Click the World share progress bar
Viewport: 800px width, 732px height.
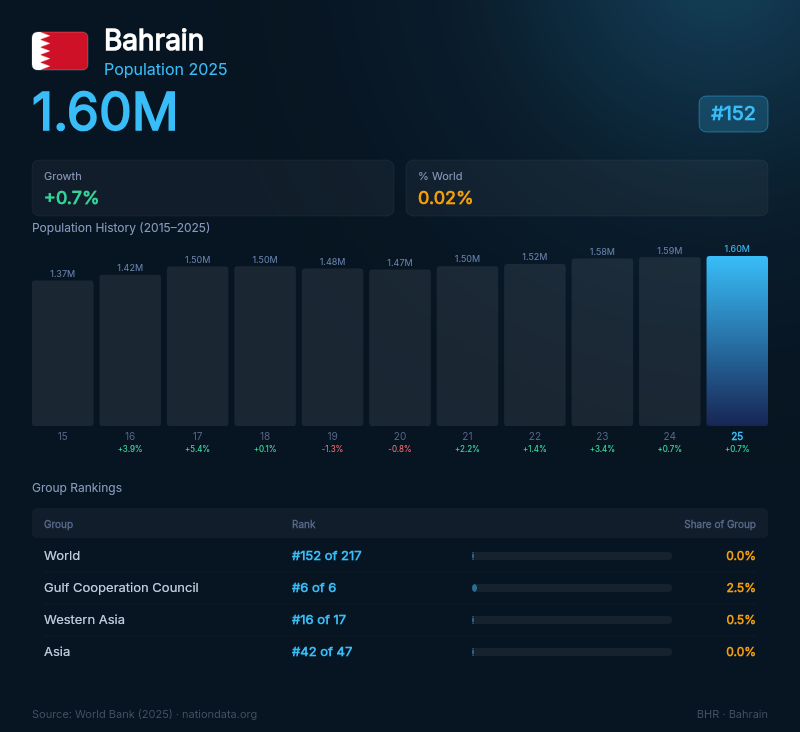point(572,556)
